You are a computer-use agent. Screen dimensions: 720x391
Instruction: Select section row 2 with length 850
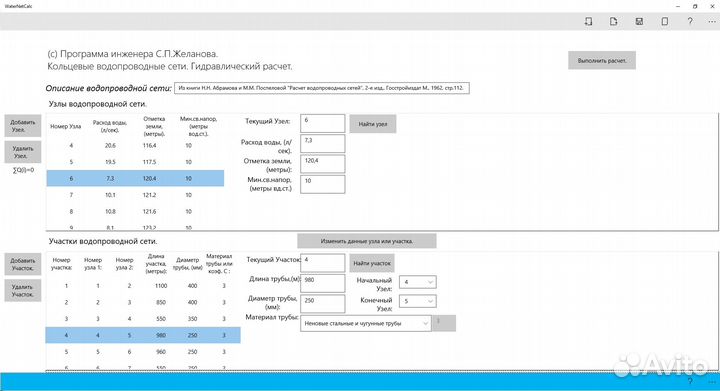point(143,302)
